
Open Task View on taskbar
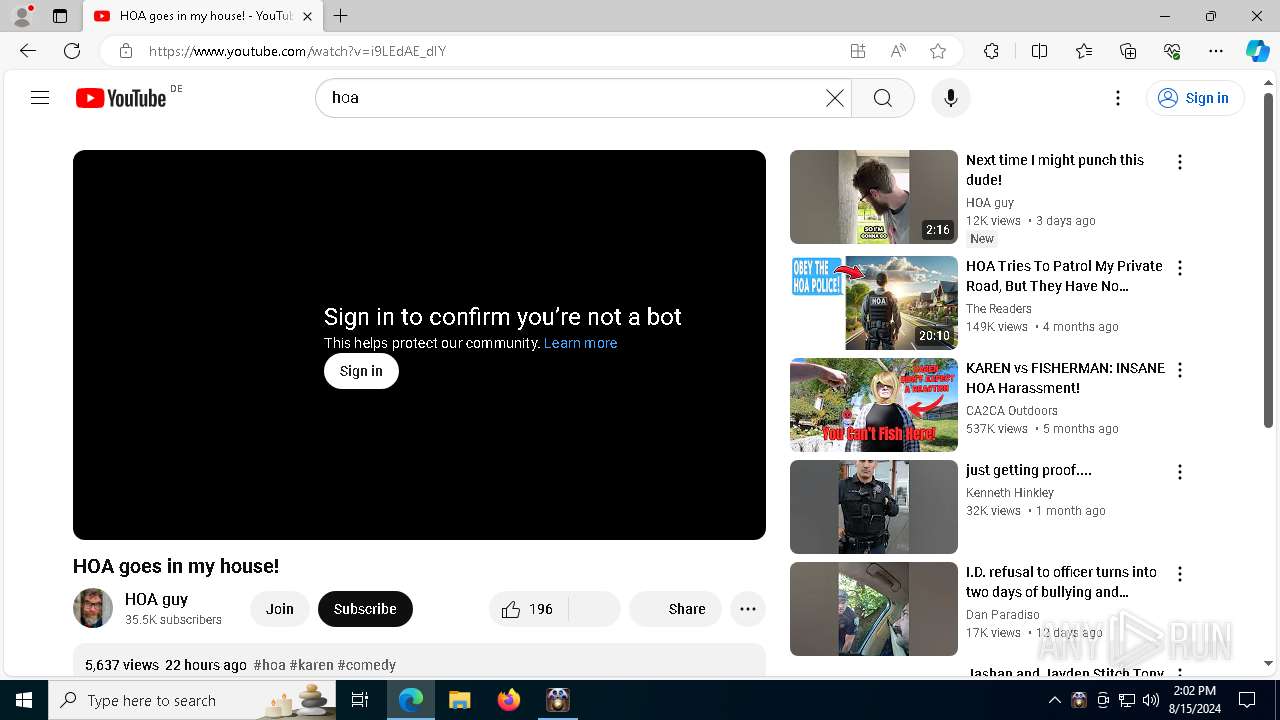click(x=360, y=700)
